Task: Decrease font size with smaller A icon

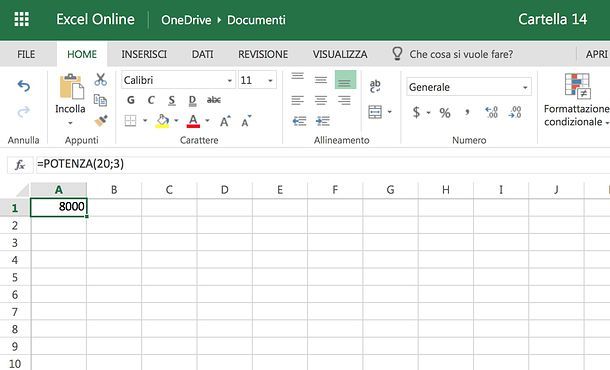Action: tap(246, 121)
